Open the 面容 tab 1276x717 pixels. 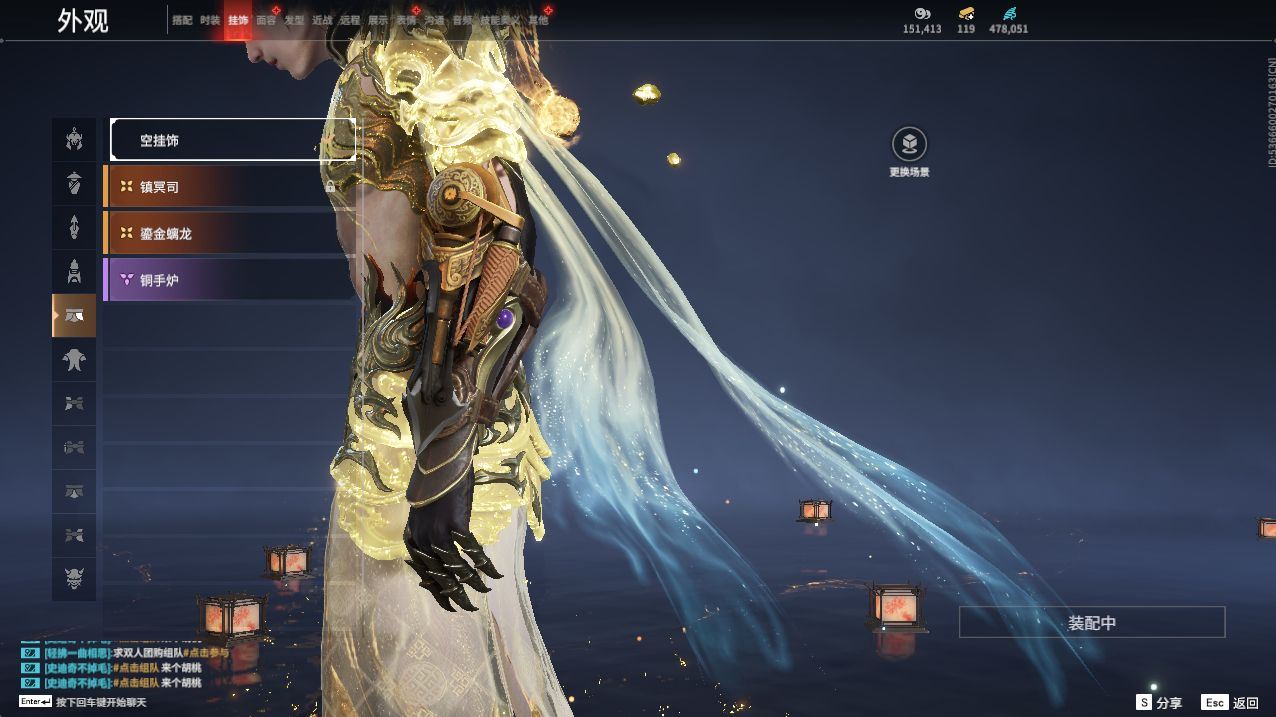coord(266,20)
